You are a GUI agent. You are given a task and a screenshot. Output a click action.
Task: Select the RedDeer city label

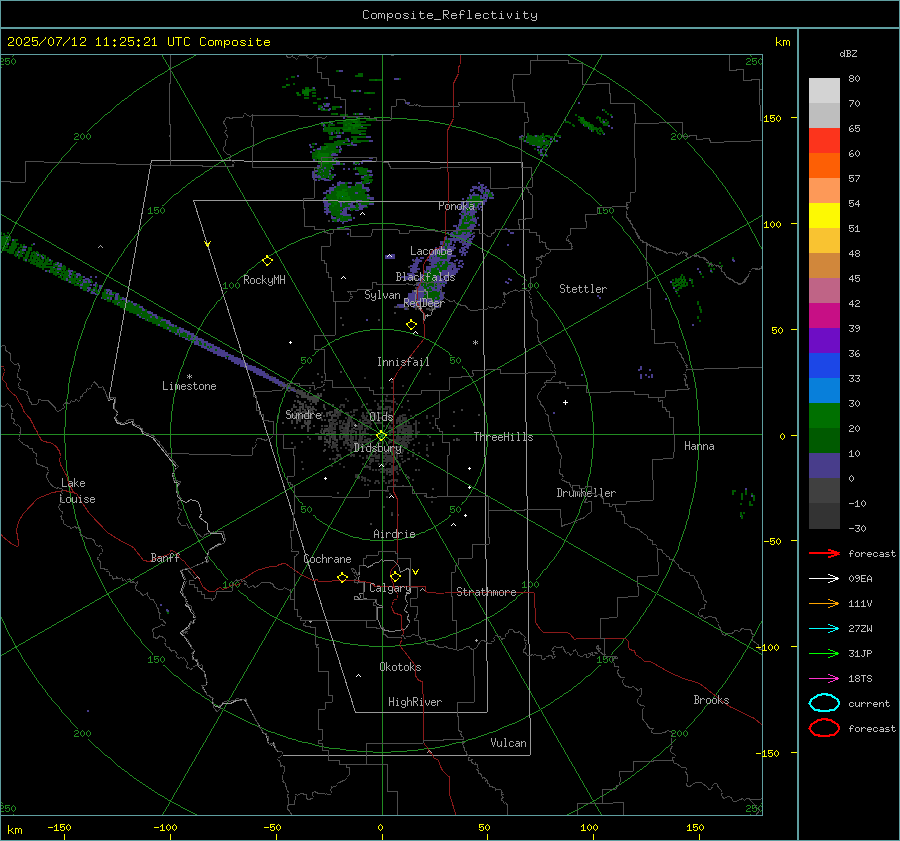pos(424,303)
